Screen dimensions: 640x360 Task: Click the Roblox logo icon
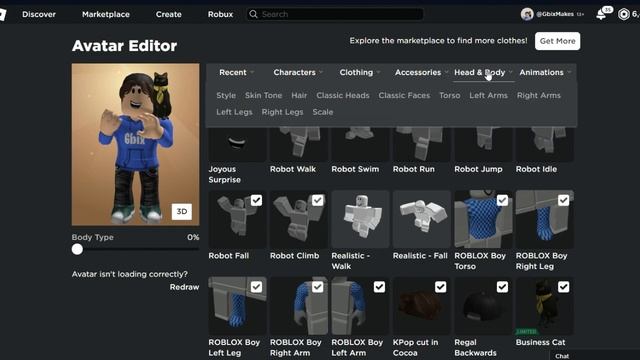click(x=2, y=14)
